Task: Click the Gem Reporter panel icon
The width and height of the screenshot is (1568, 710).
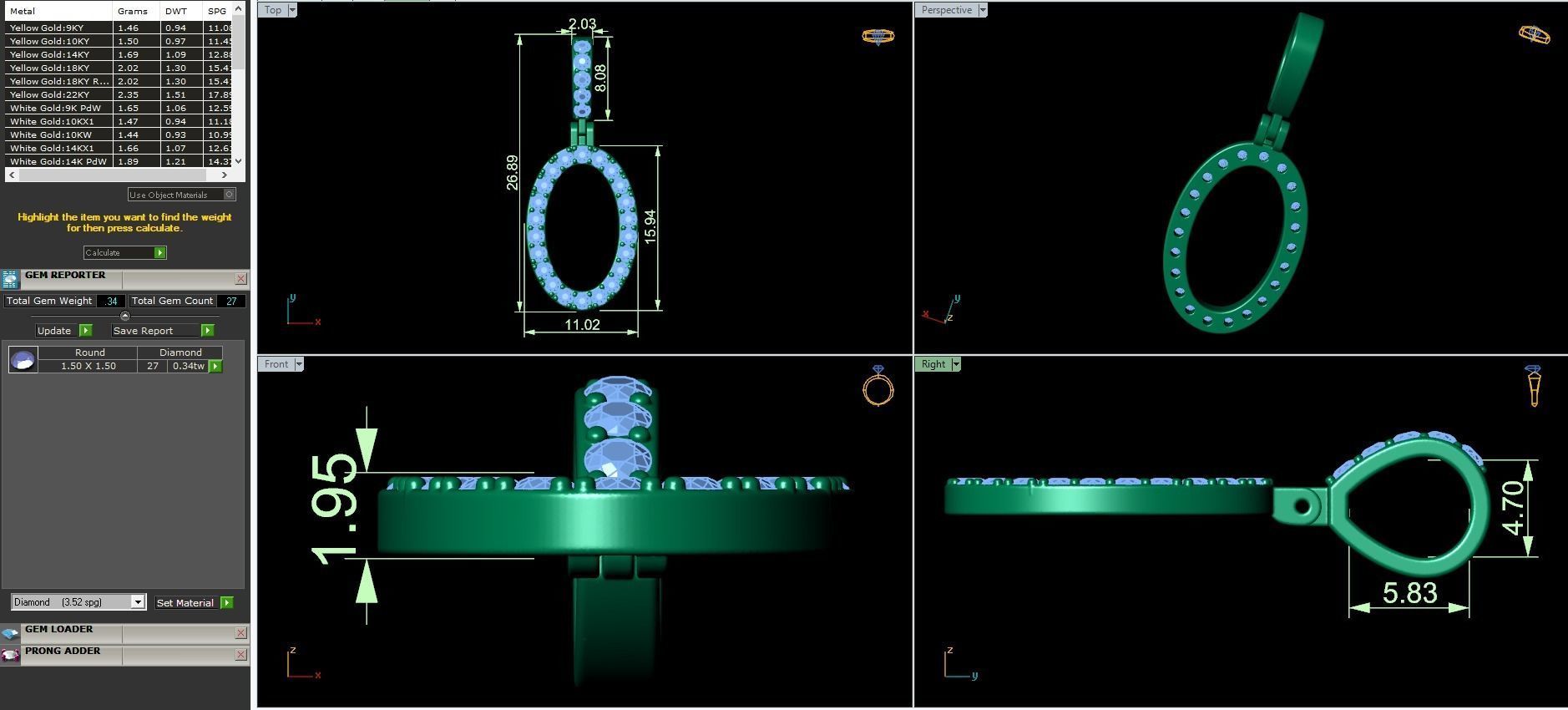Action: pos(10,279)
